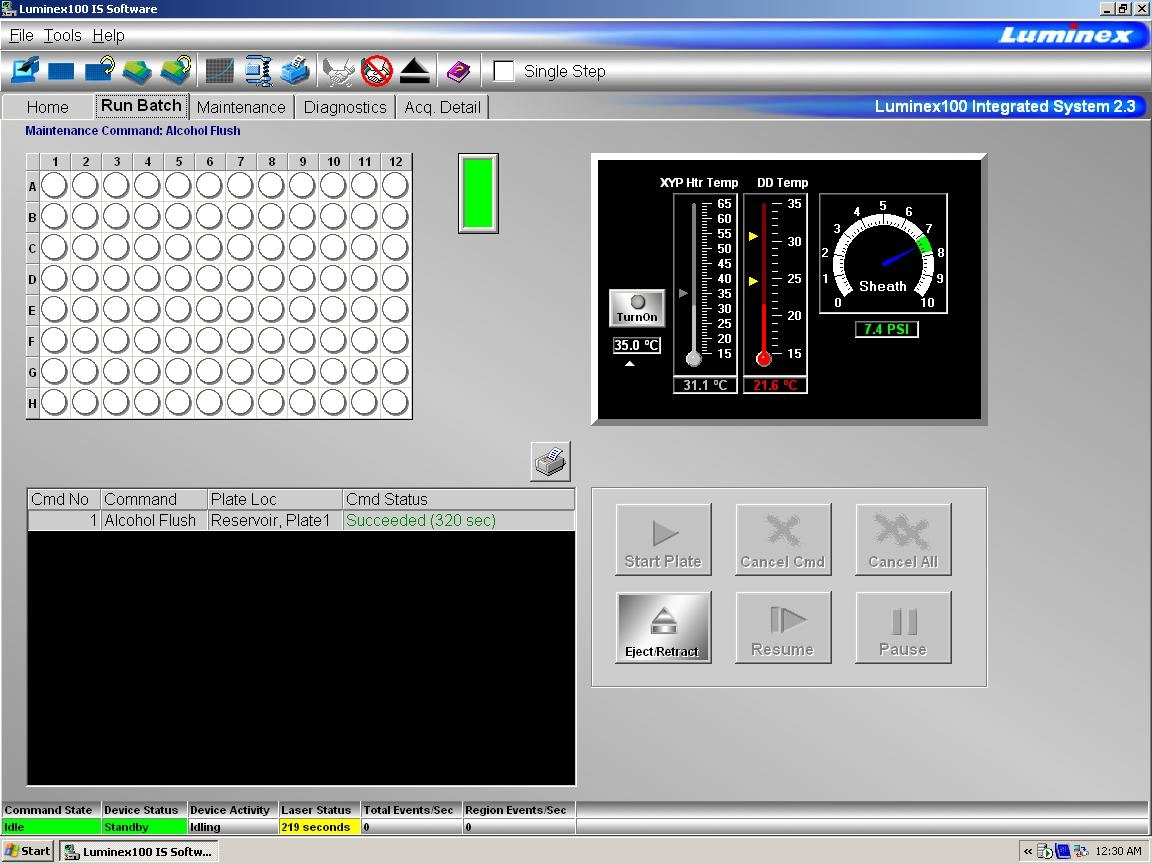The height and width of the screenshot is (864, 1152).
Task: Click the white arrow below 35.0 °C setpoint
Action: coord(629,364)
